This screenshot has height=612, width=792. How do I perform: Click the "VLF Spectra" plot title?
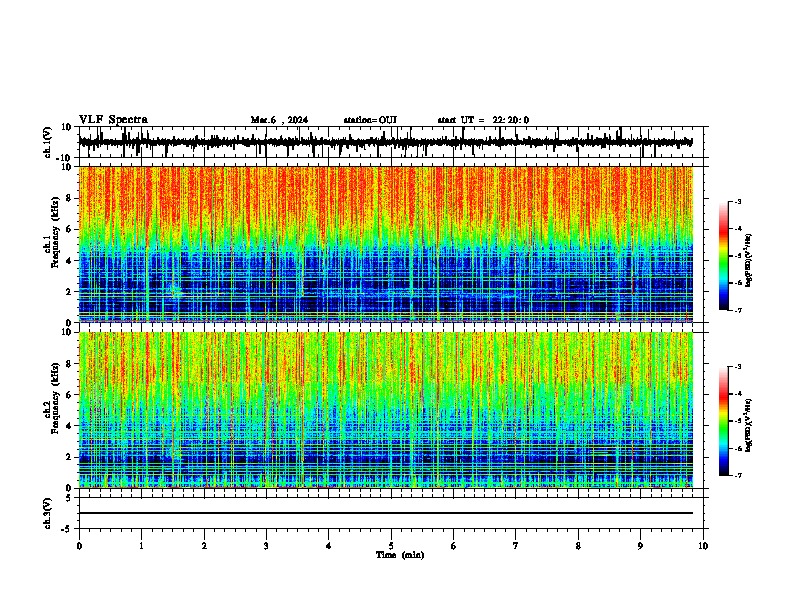click(x=113, y=120)
